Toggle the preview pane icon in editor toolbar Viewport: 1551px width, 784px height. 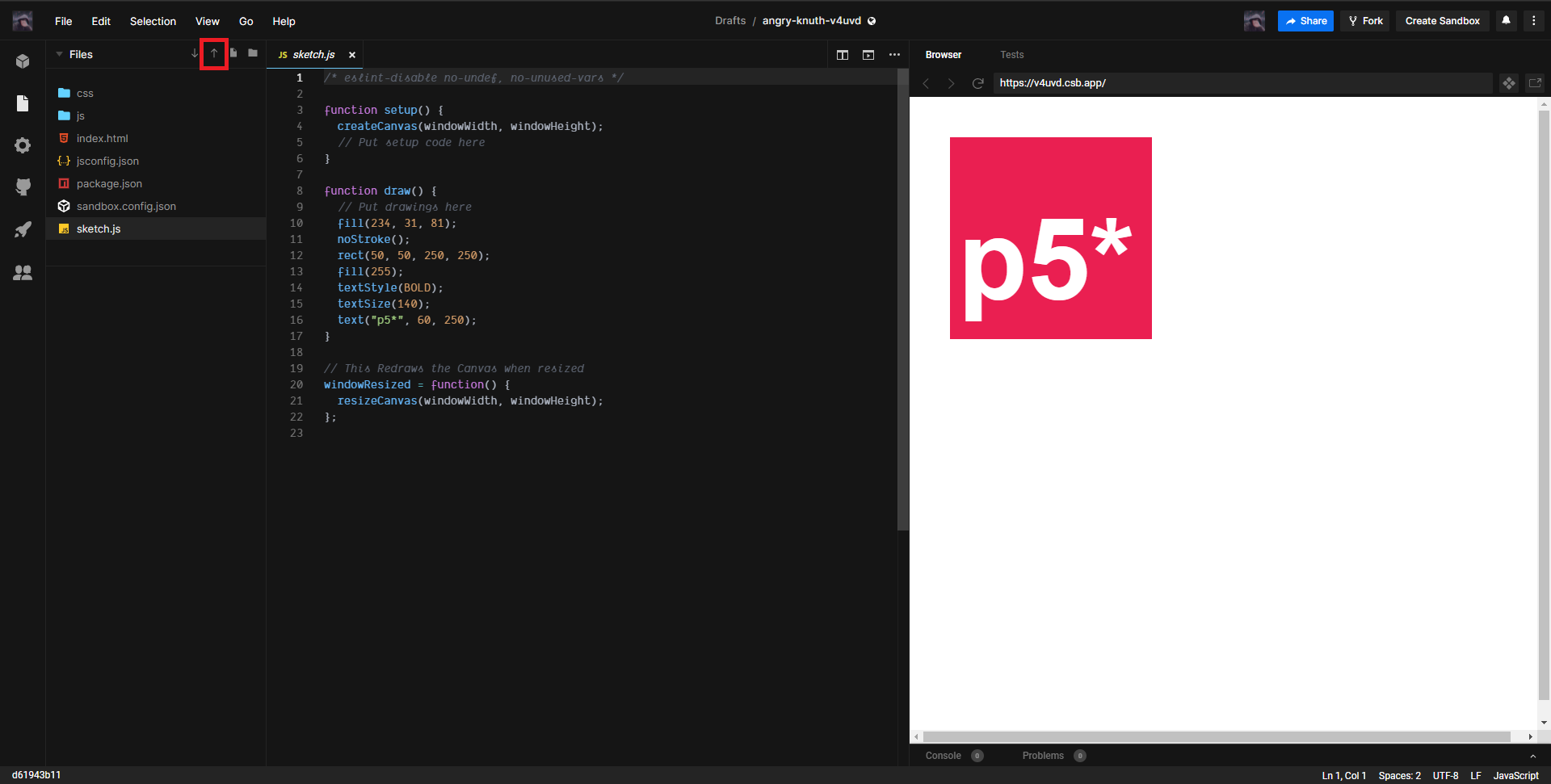(868, 55)
